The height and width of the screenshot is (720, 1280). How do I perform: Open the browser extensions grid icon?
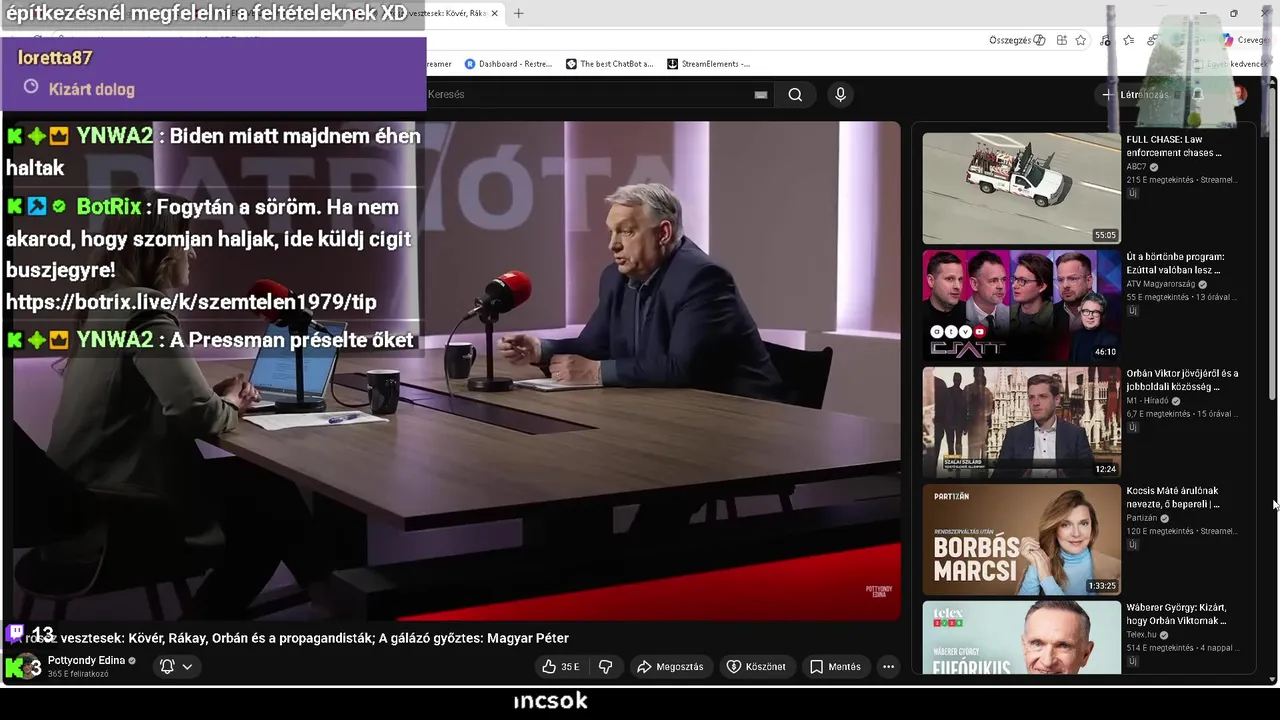coord(1062,40)
